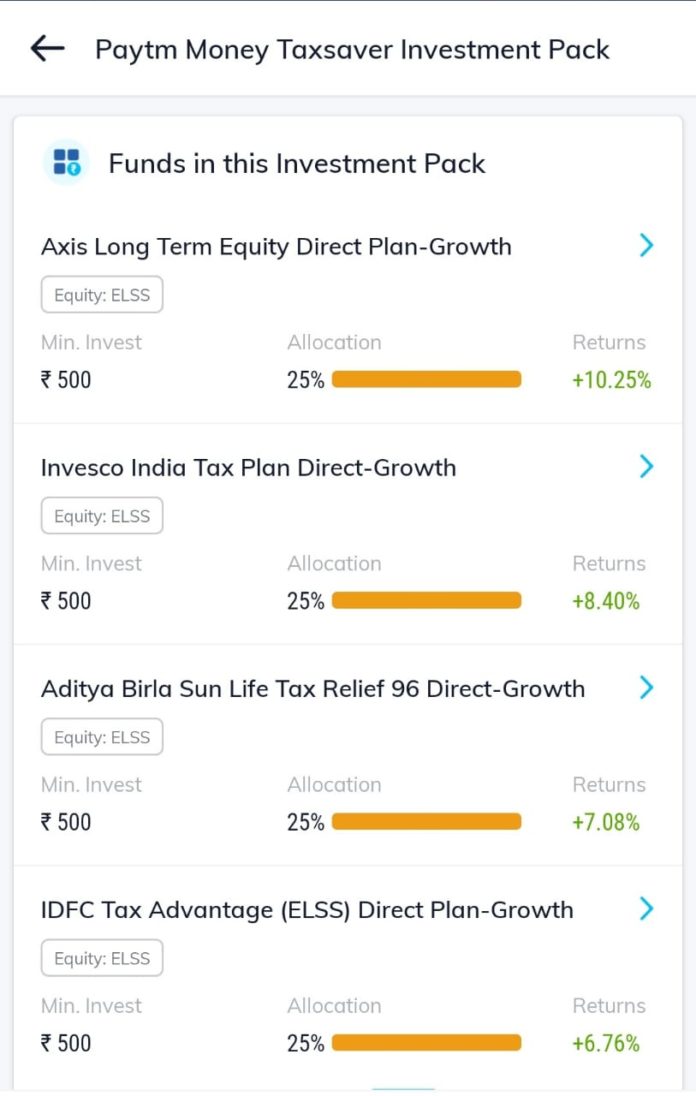Open Axis Long Term Equity Direct Plan-Growth
The width and height of the screenshot is (696, 1096).
[x=276, y=247]
